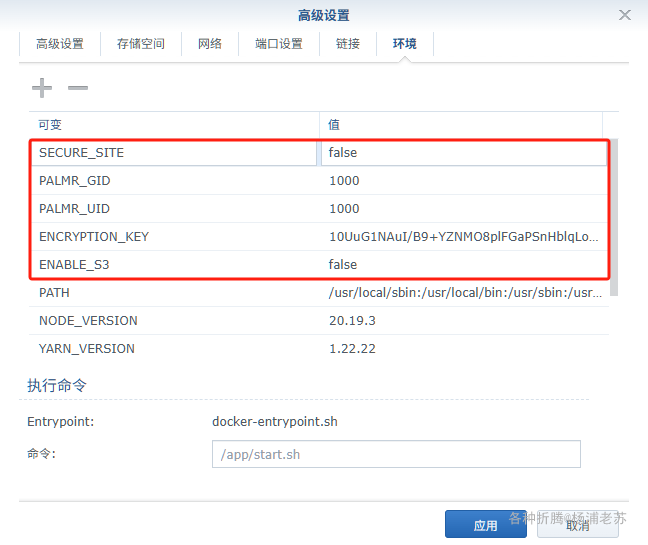648x545 pixels.
Task: Select the 端口设置 tab
Action: pos(279,43)
